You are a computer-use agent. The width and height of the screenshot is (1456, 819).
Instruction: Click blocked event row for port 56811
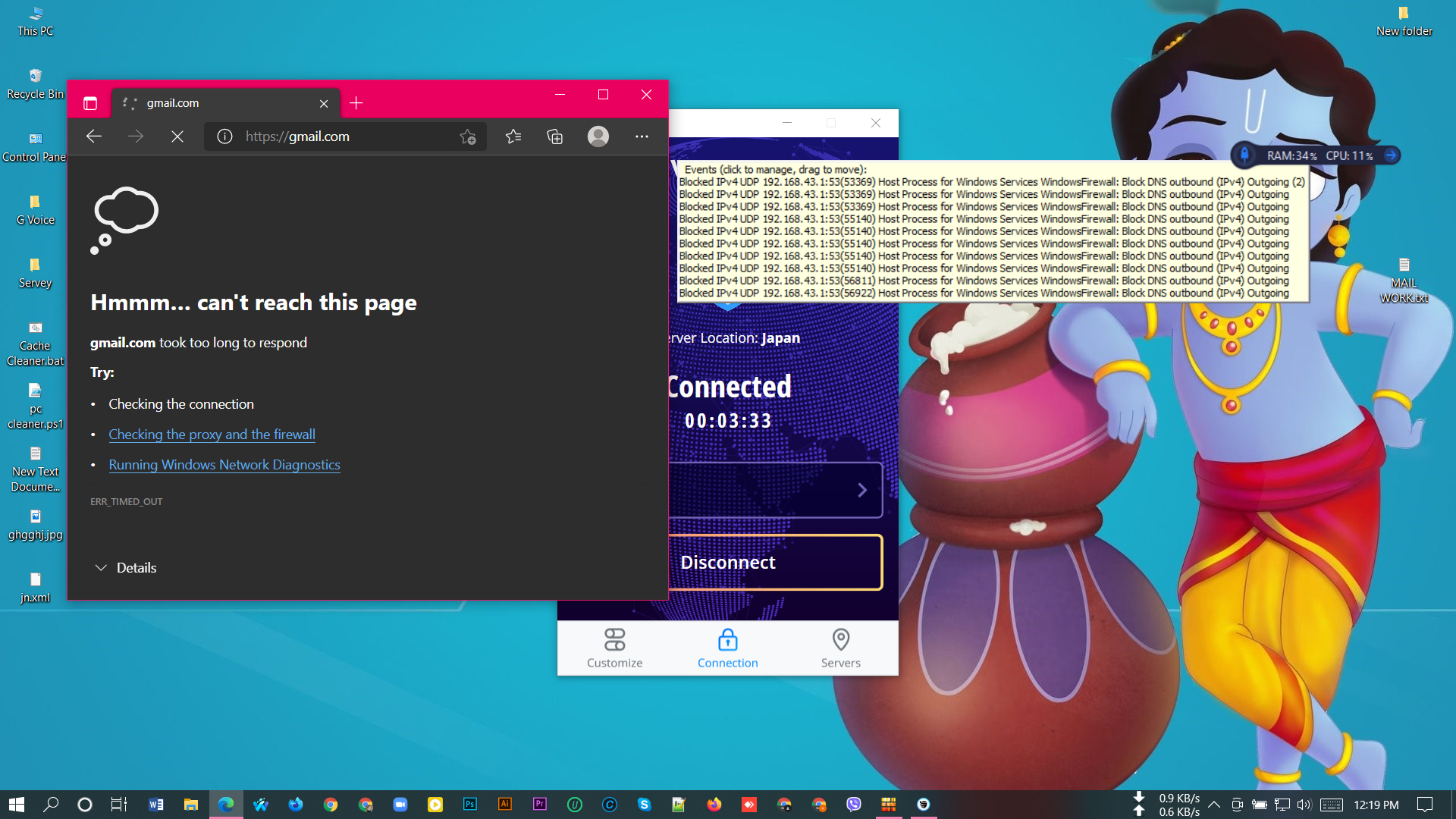[984, 281]
